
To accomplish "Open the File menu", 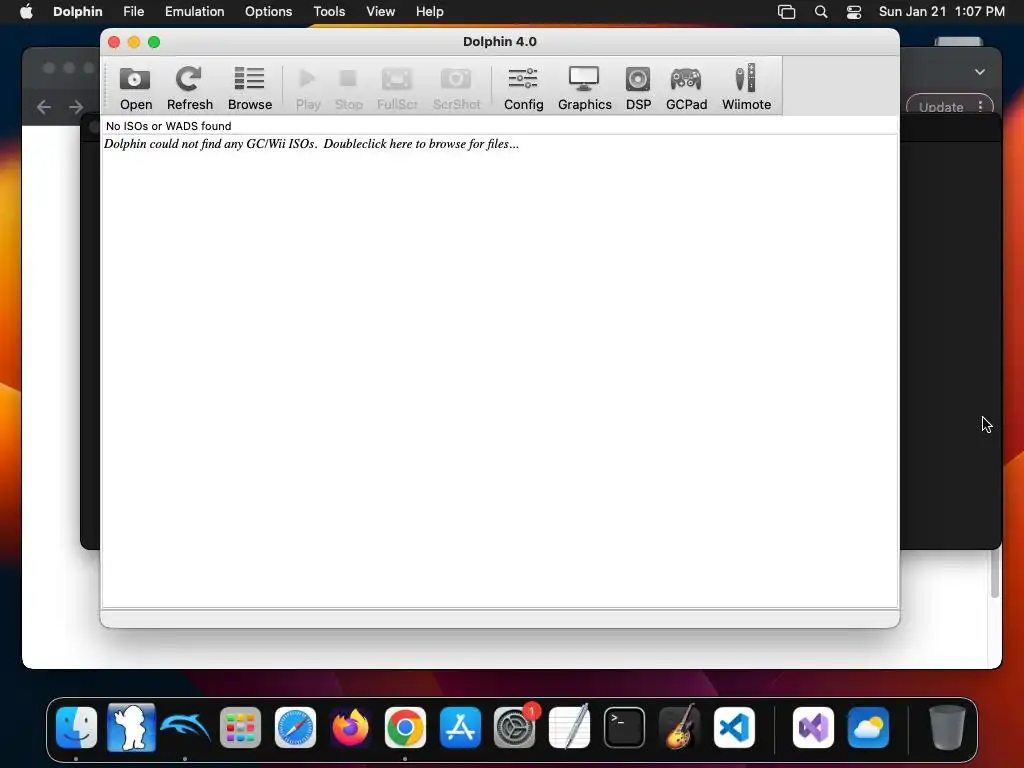I will tap(133, 12).
